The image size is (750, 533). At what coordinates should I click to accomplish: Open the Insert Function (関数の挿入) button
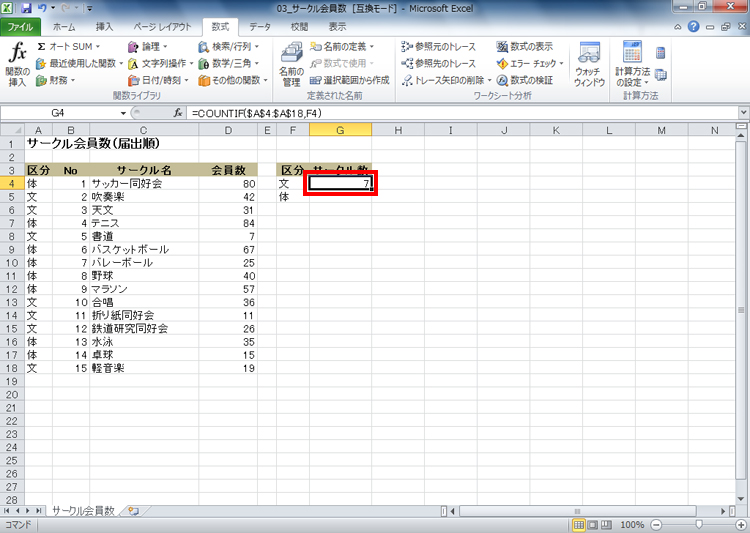click(18, 64)
